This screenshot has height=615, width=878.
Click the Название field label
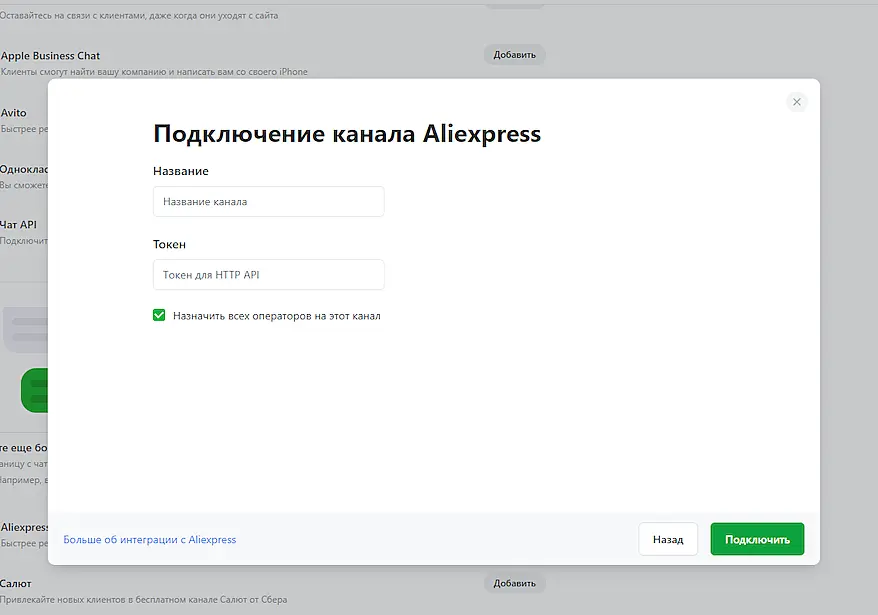tap(180, 171)
